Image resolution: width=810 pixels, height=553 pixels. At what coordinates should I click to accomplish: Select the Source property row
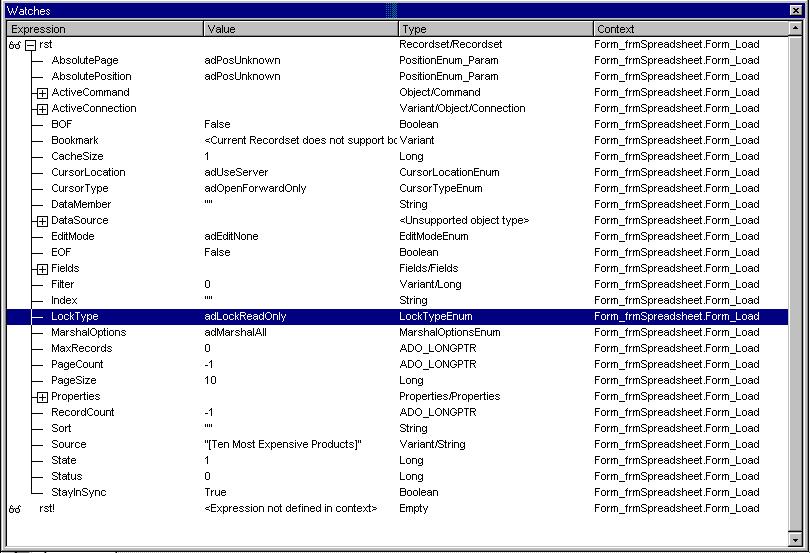tap(69, 444)
